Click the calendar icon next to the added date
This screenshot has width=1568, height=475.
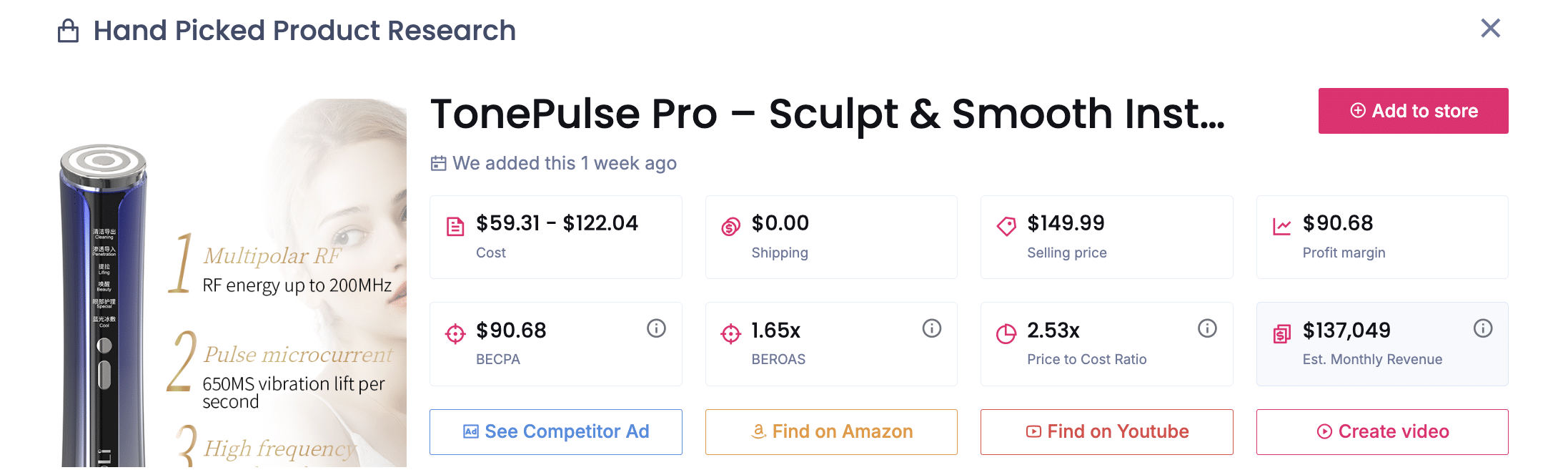pyautogui.click(x=440, y=163)
